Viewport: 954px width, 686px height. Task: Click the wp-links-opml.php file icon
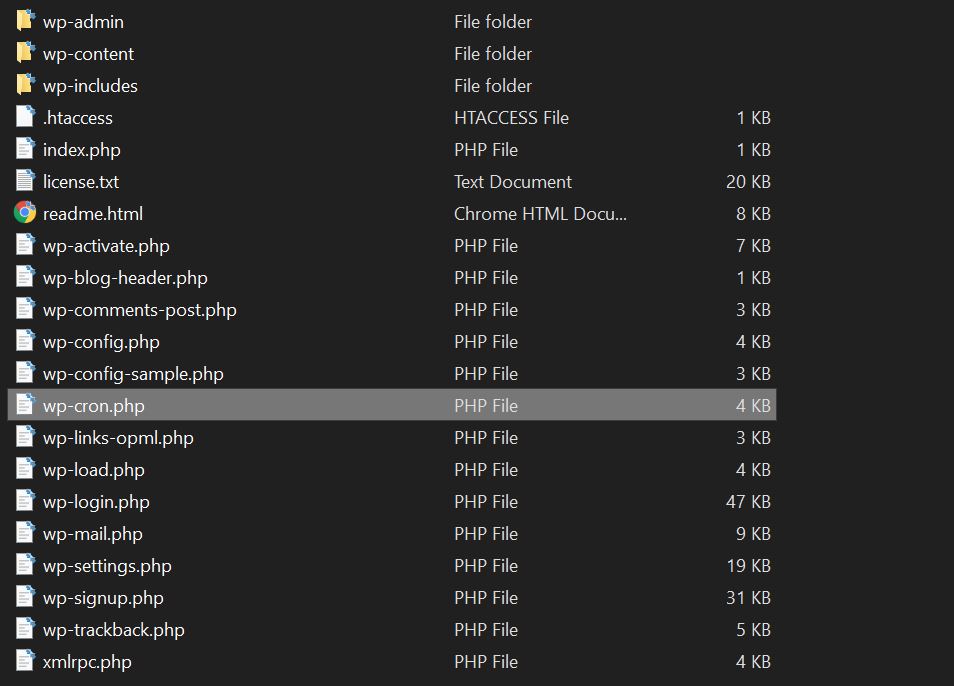[x=25, y=437]
